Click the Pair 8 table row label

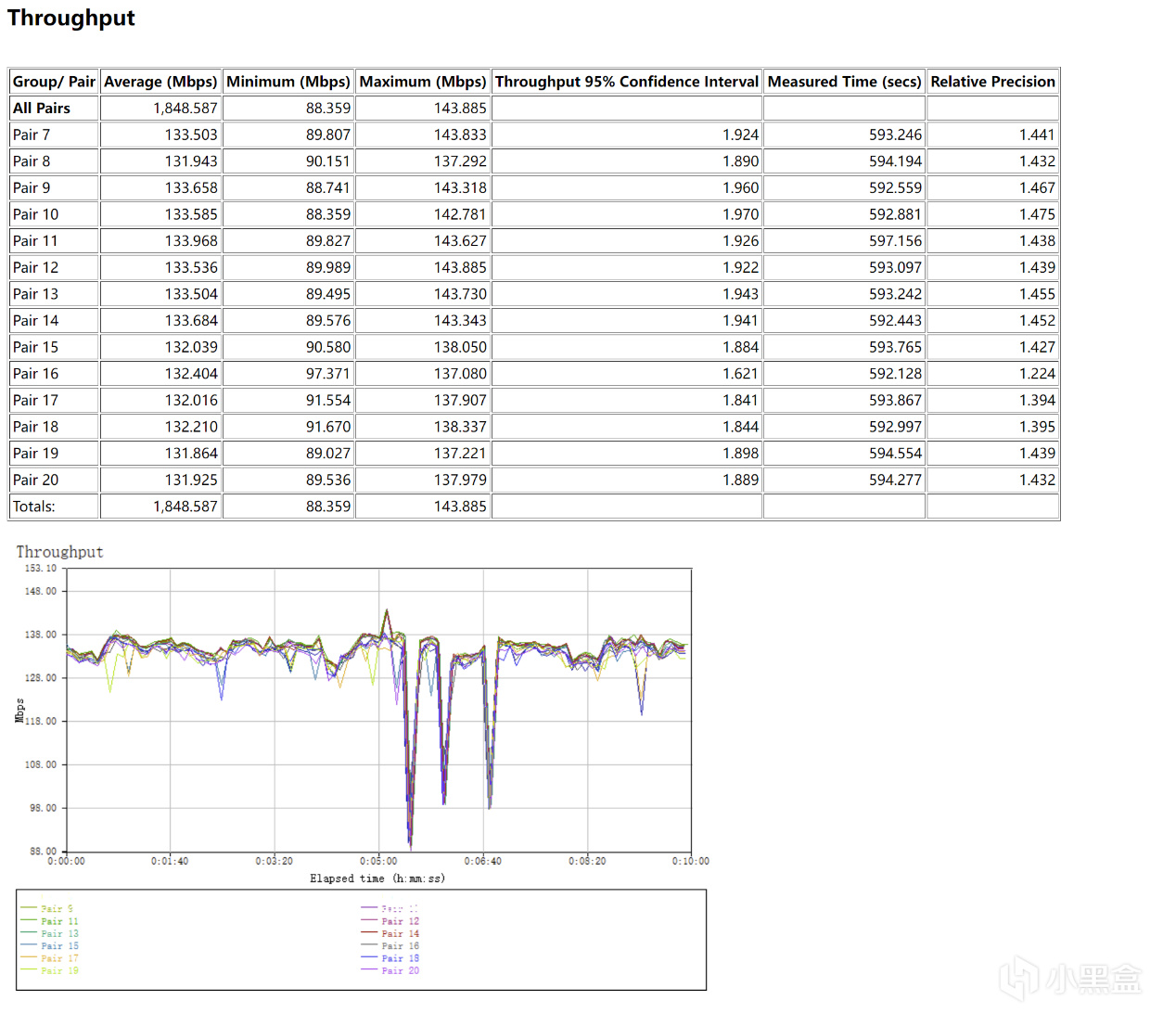coord(32,161)
